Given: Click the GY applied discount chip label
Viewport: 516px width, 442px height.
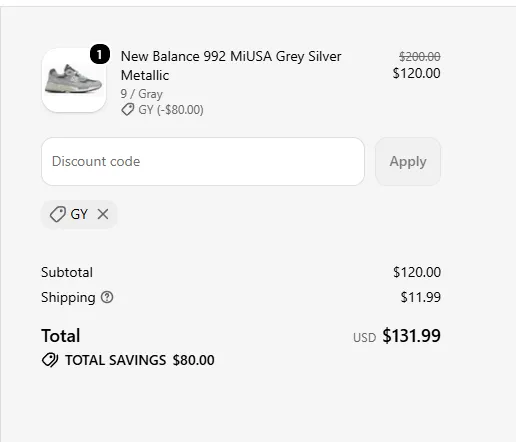Looking at the screenshot, I should (79, 214).
